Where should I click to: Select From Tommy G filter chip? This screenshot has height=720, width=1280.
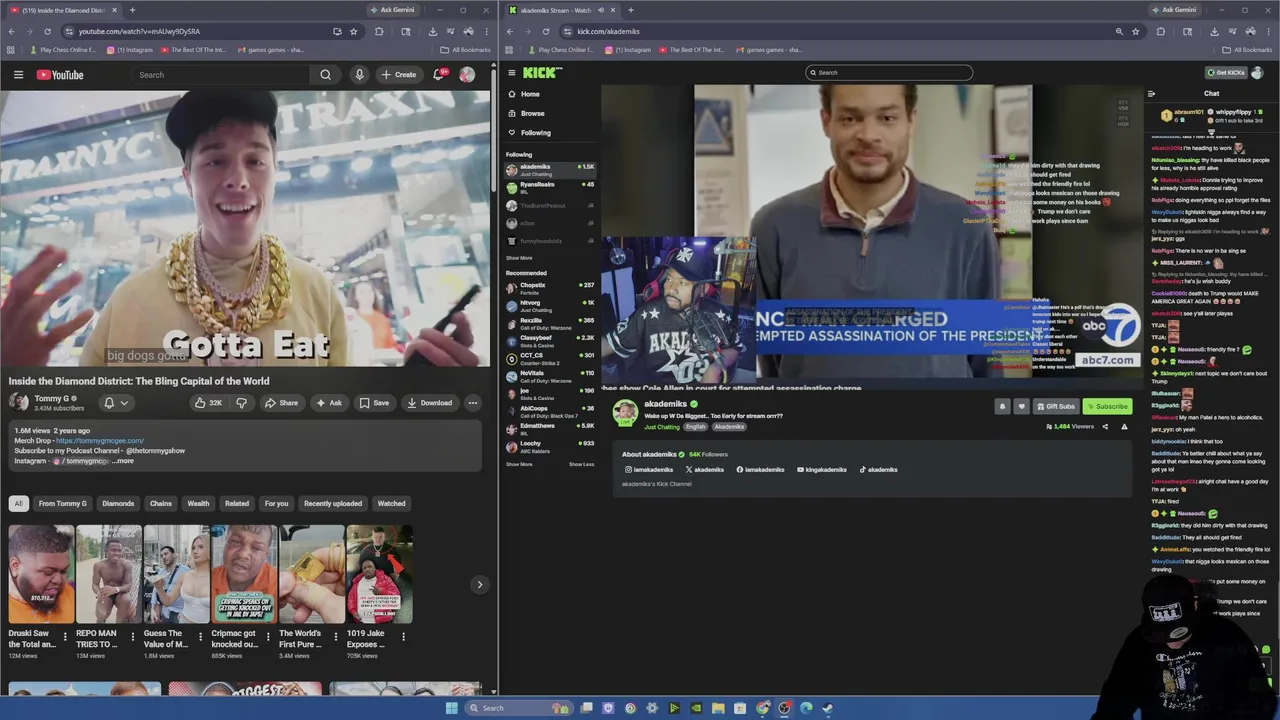62,504
